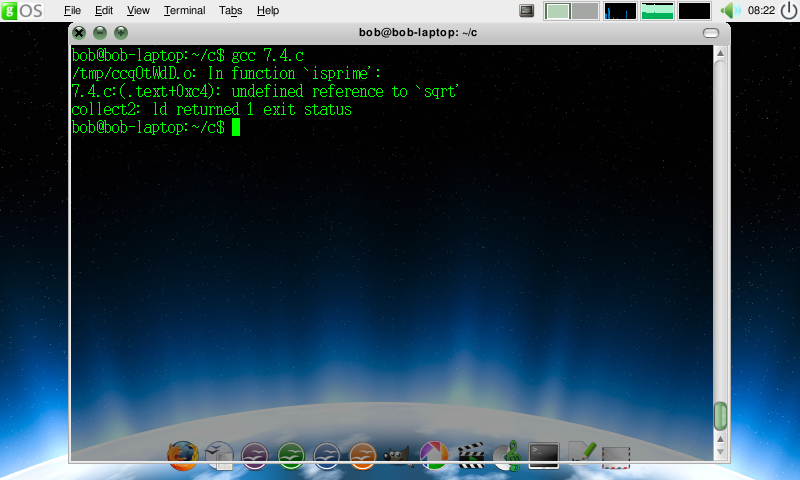
Task: Switch to the first workspace
Action: pyautogui.click(x=557, y=11)
